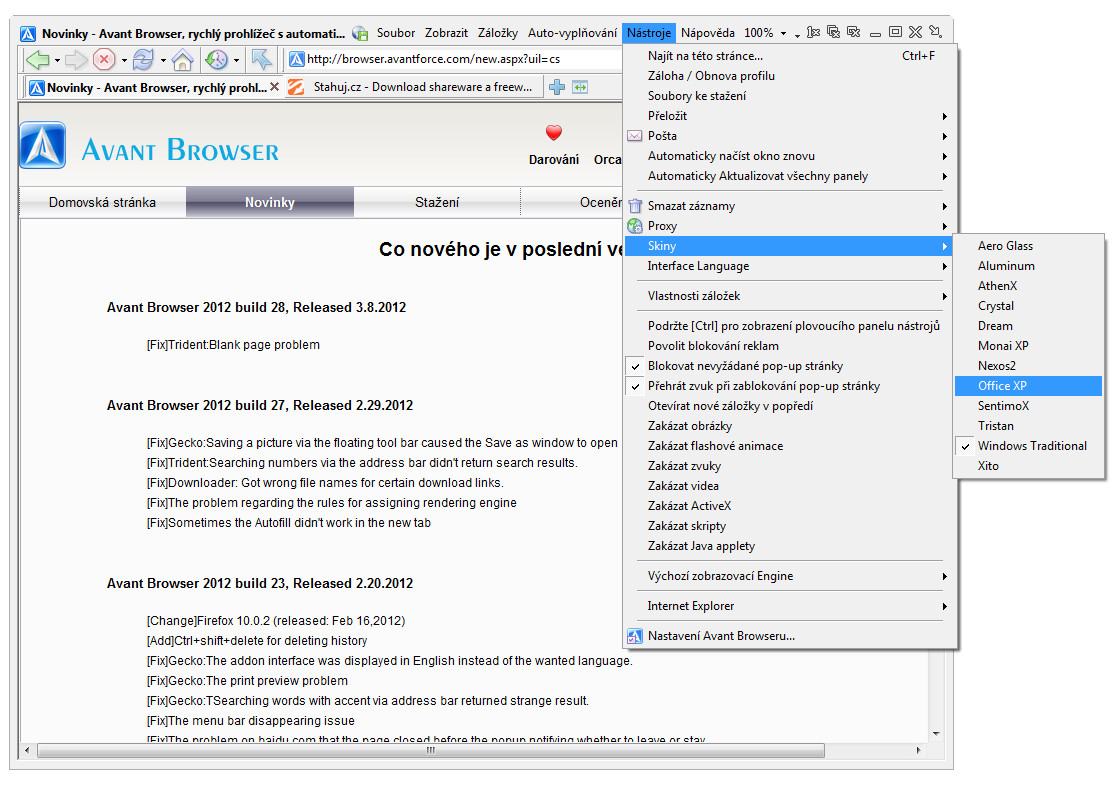Screen dimensions: 1115x790
Task: Expand Výchozí zobrazovací Engine submenu
Action: point(790,576)
